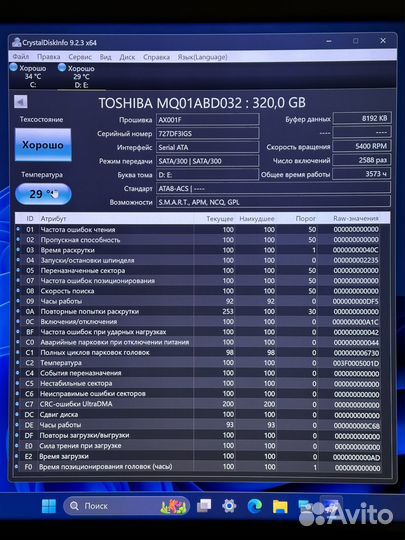The height and width of the screenshot is (540, 405).
Task: Open the Файл menu
Action: tap(21, 57)
